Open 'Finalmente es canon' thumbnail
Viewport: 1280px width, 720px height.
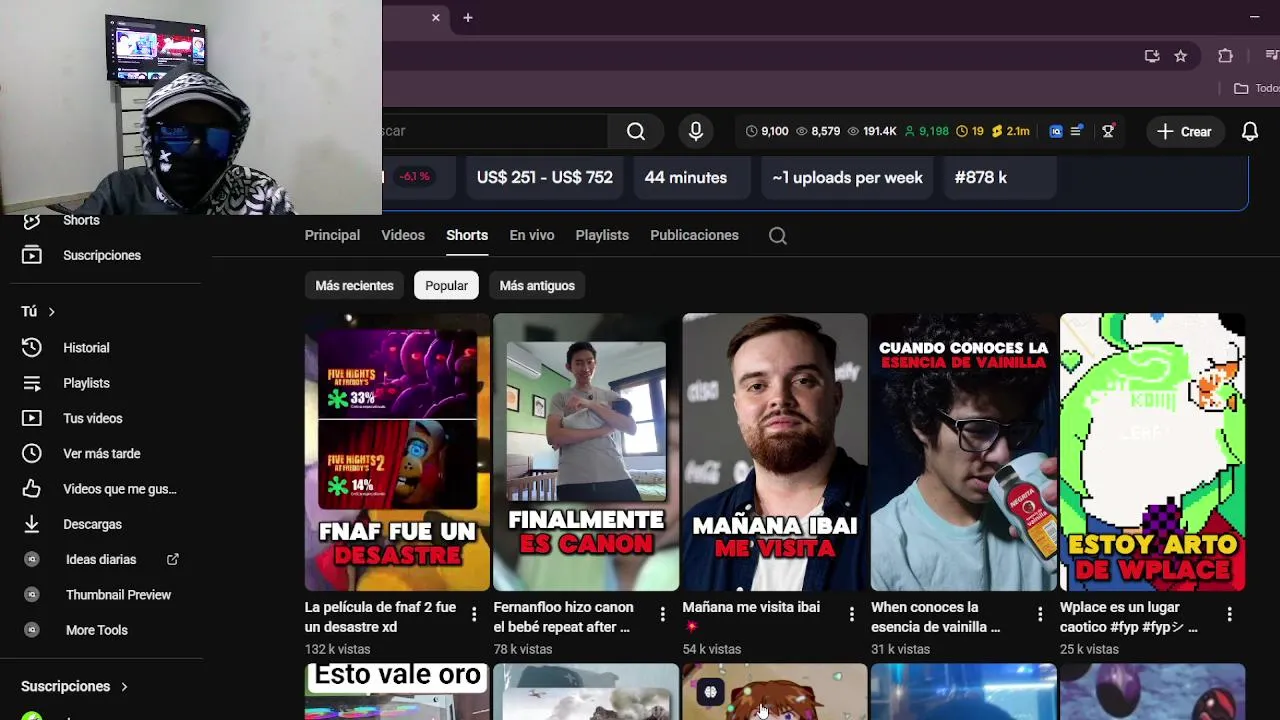click(x=586, y=452)
